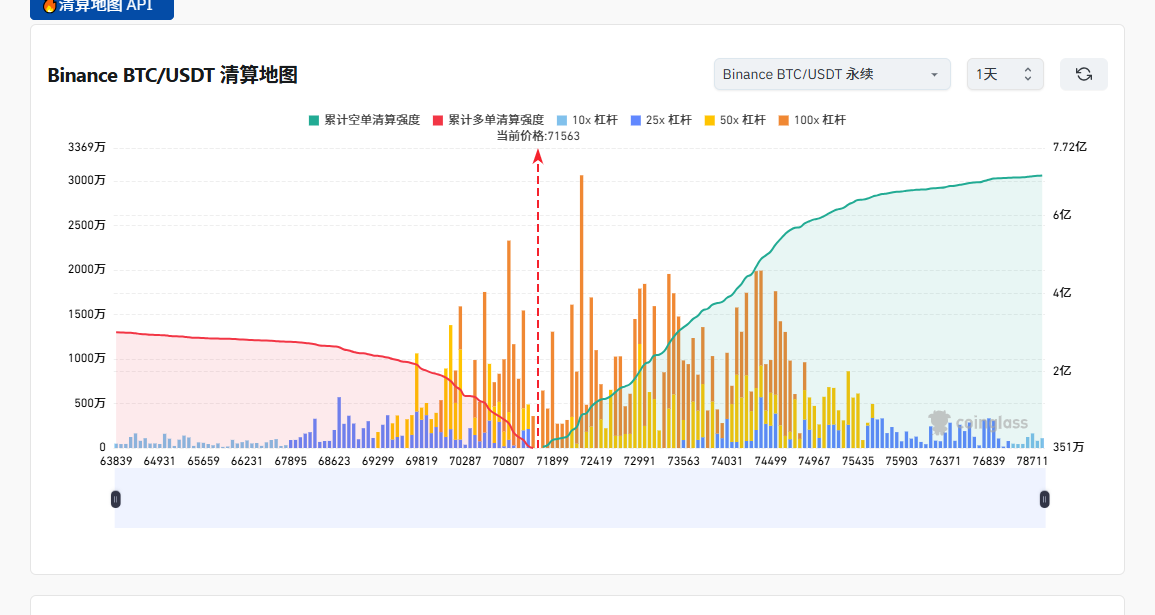
Task: Click the right zoom range slider handle
Action: [1045, 499]
